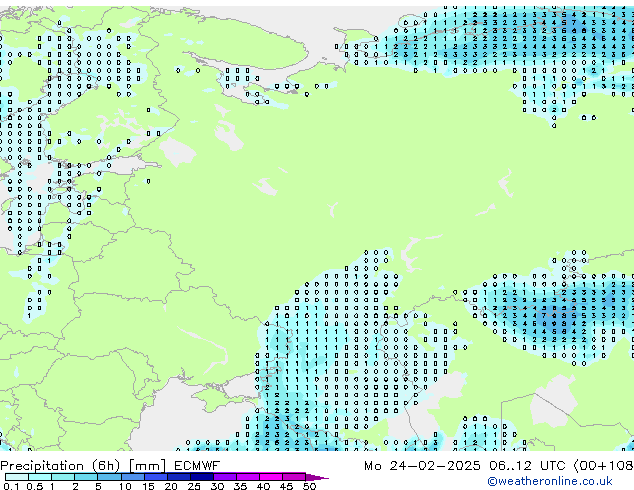Pick the 2–5 mm legend color box
The image size is (634, 490).
click(x=86, y=477)
